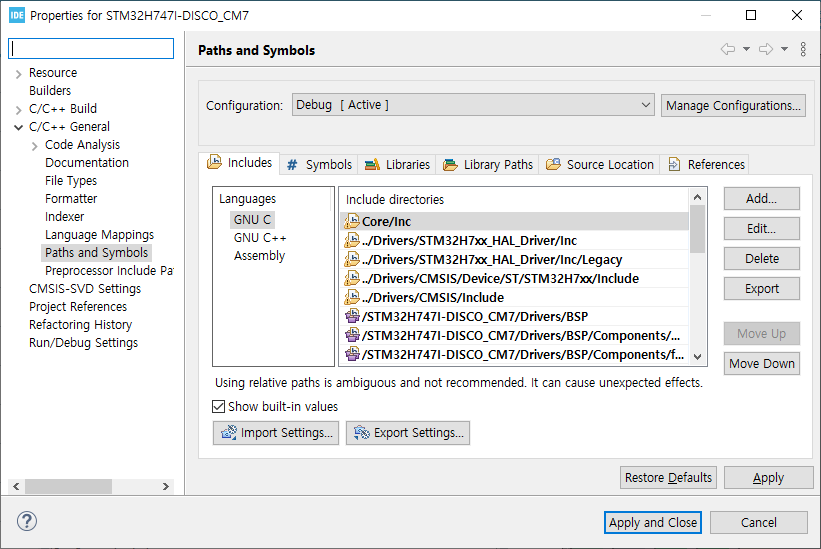This screenshot has height=549, width=821.
Task: Click the Drivers/CMSIS/Include folder icon
Action: (x=352, y=297)
